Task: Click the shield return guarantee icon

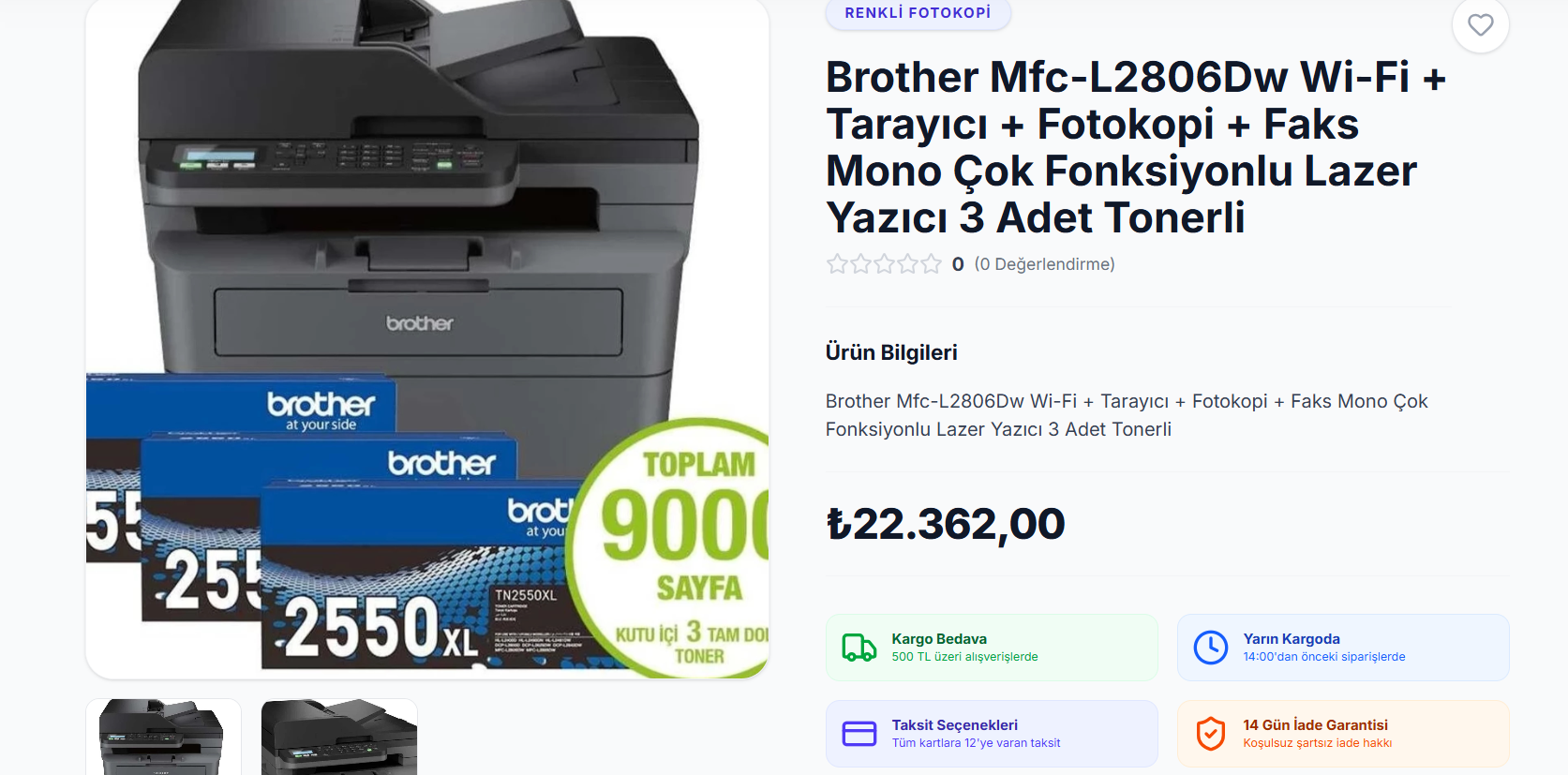Action: click(x=1210, y=734)
